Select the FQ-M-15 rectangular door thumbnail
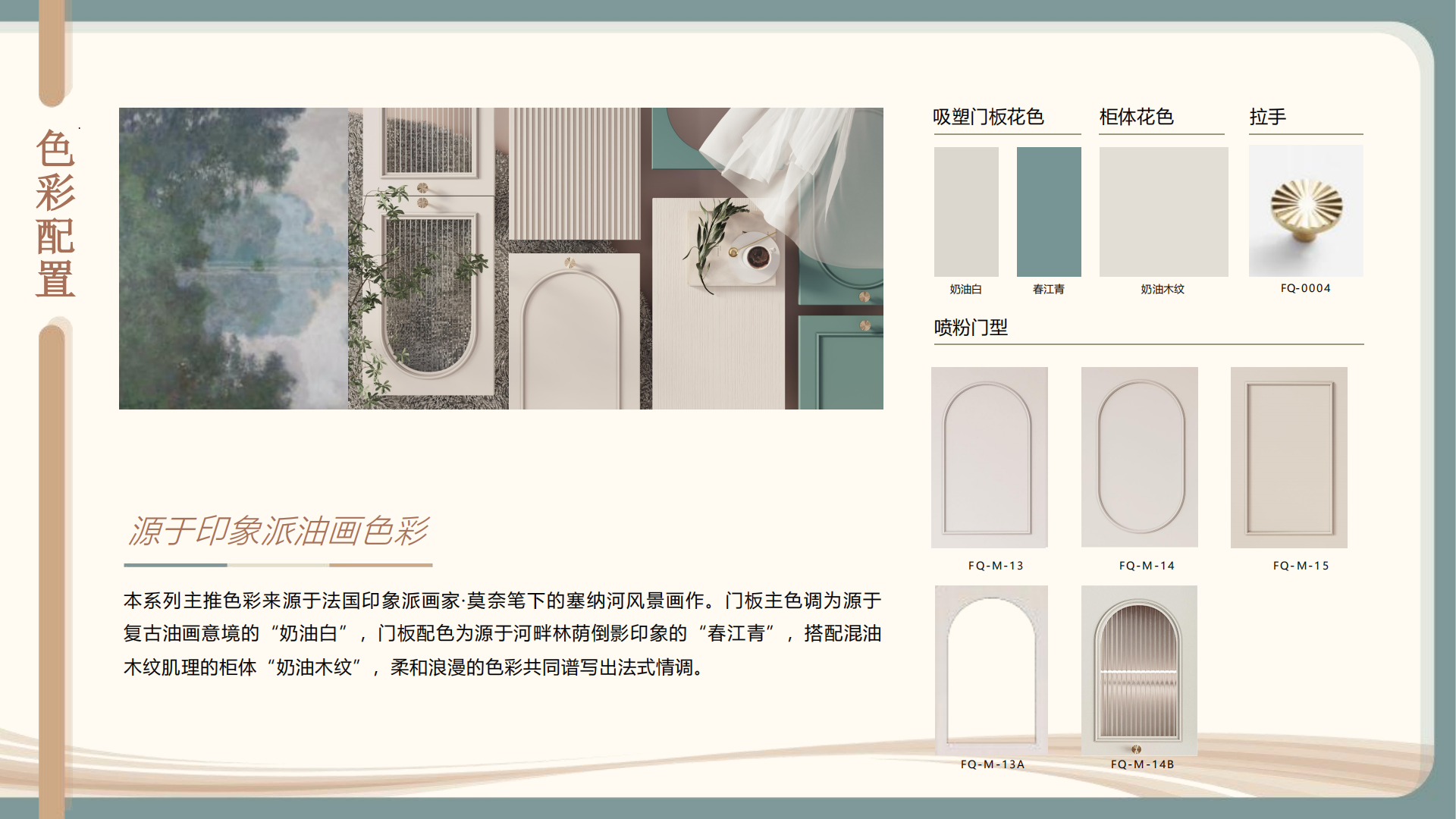Screen dimensions: 1456x819 pos(1288,457)
